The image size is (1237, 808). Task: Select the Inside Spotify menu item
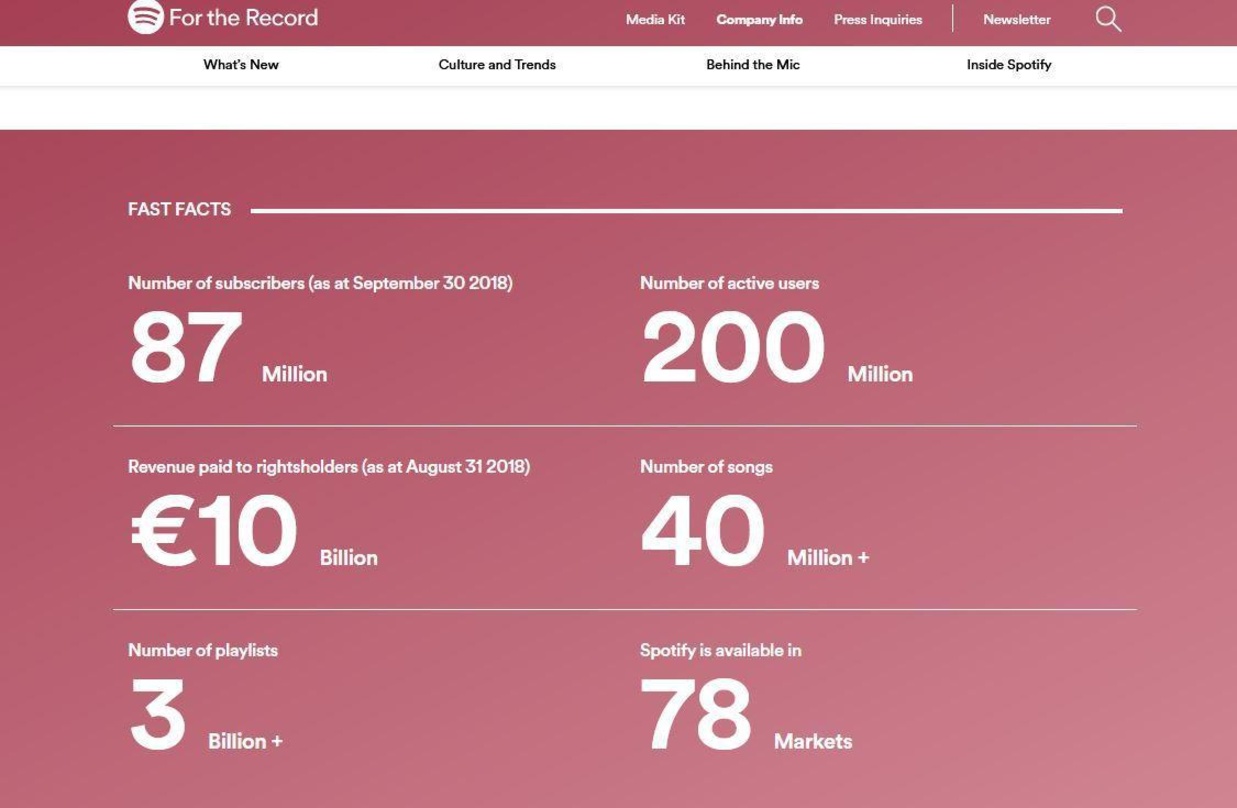coord(1009,65)
